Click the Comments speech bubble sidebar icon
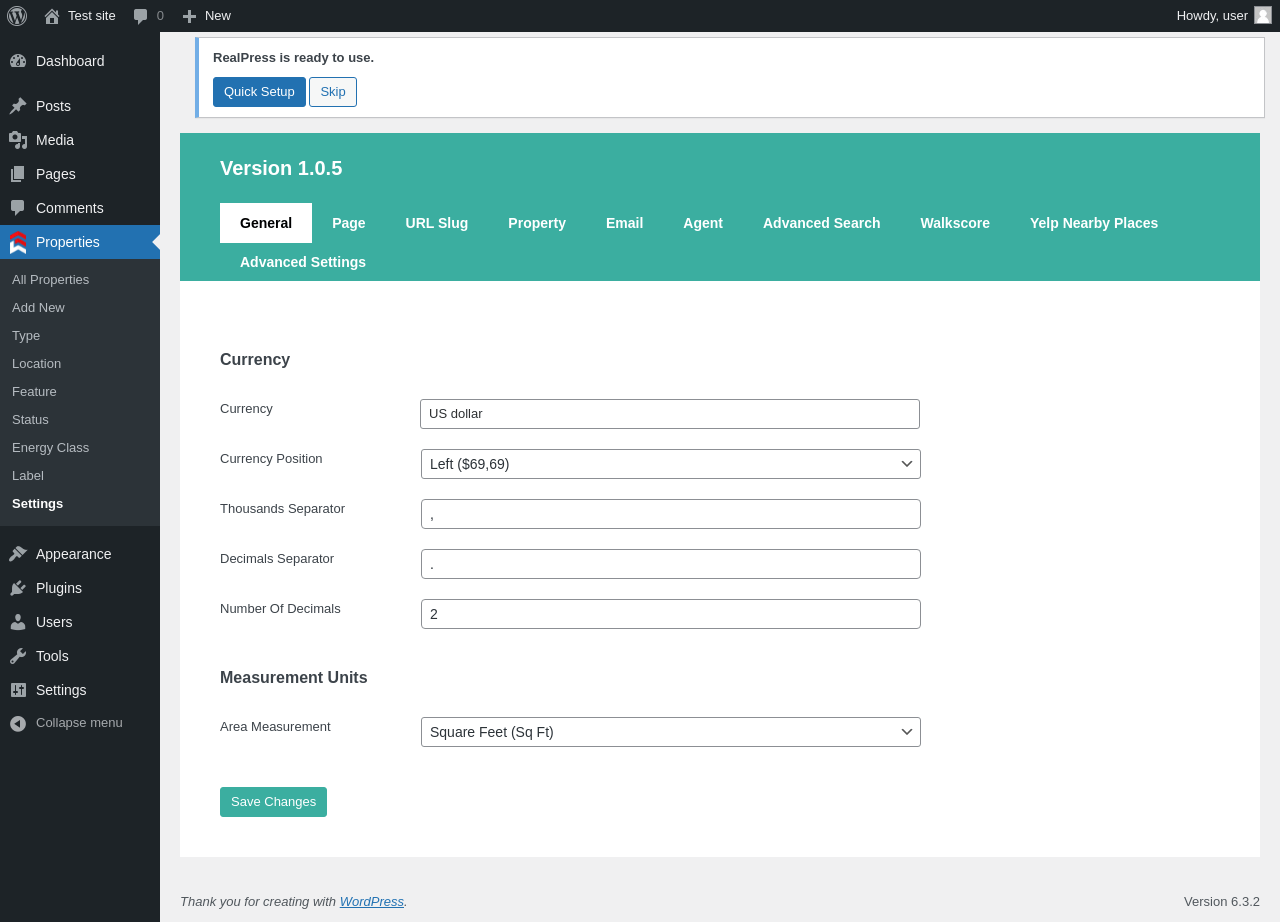 tap(18, 208)
